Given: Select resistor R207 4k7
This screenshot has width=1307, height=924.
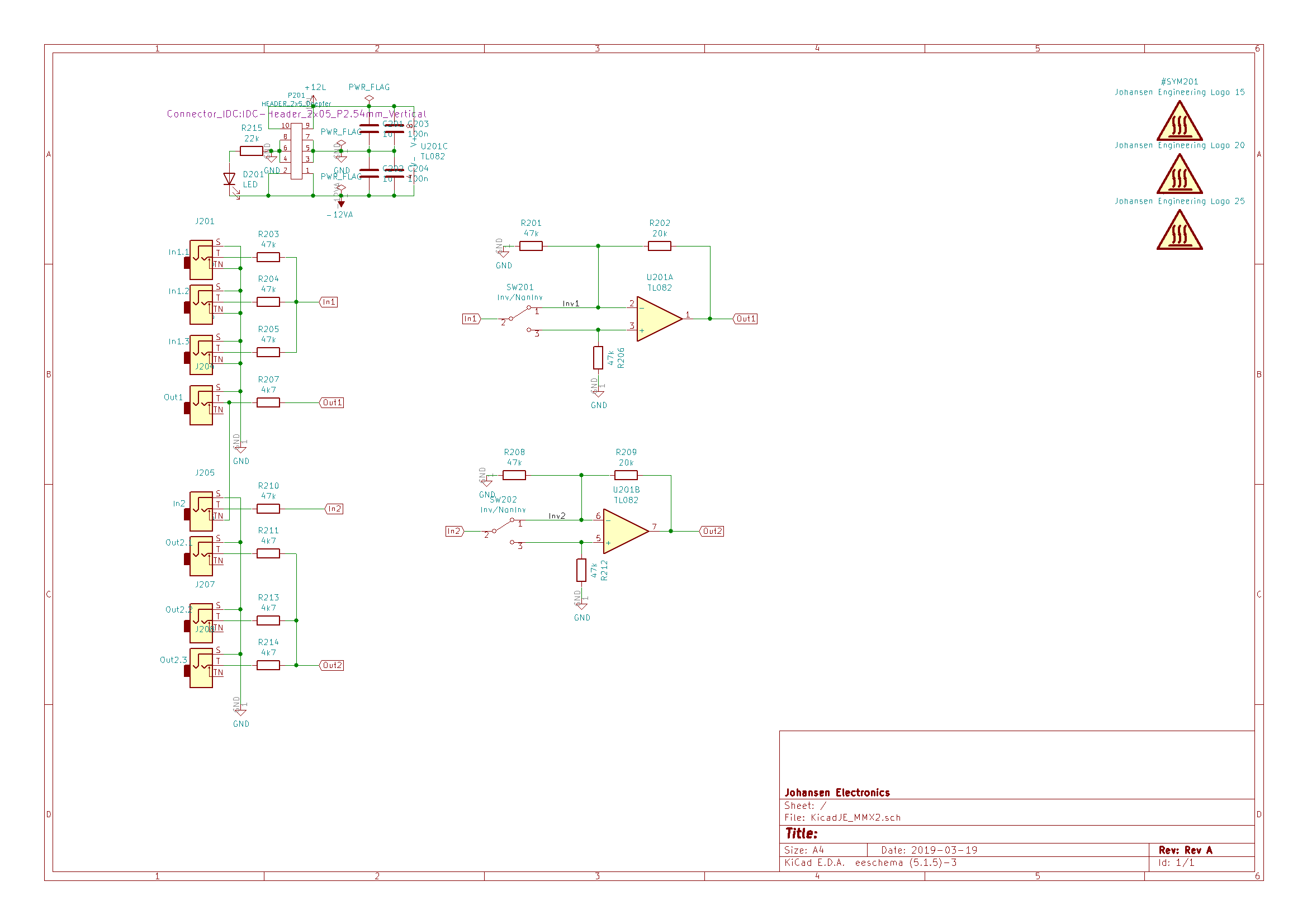Looking at the screenshot, I should tap(268, 402).
